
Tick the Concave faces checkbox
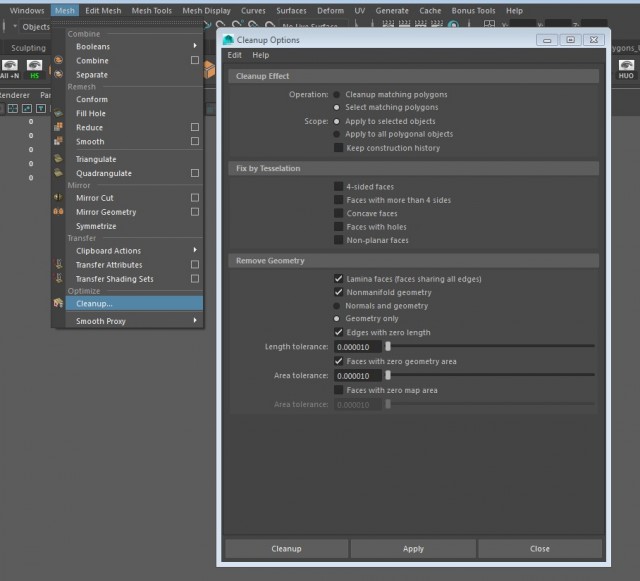[338, 213]
